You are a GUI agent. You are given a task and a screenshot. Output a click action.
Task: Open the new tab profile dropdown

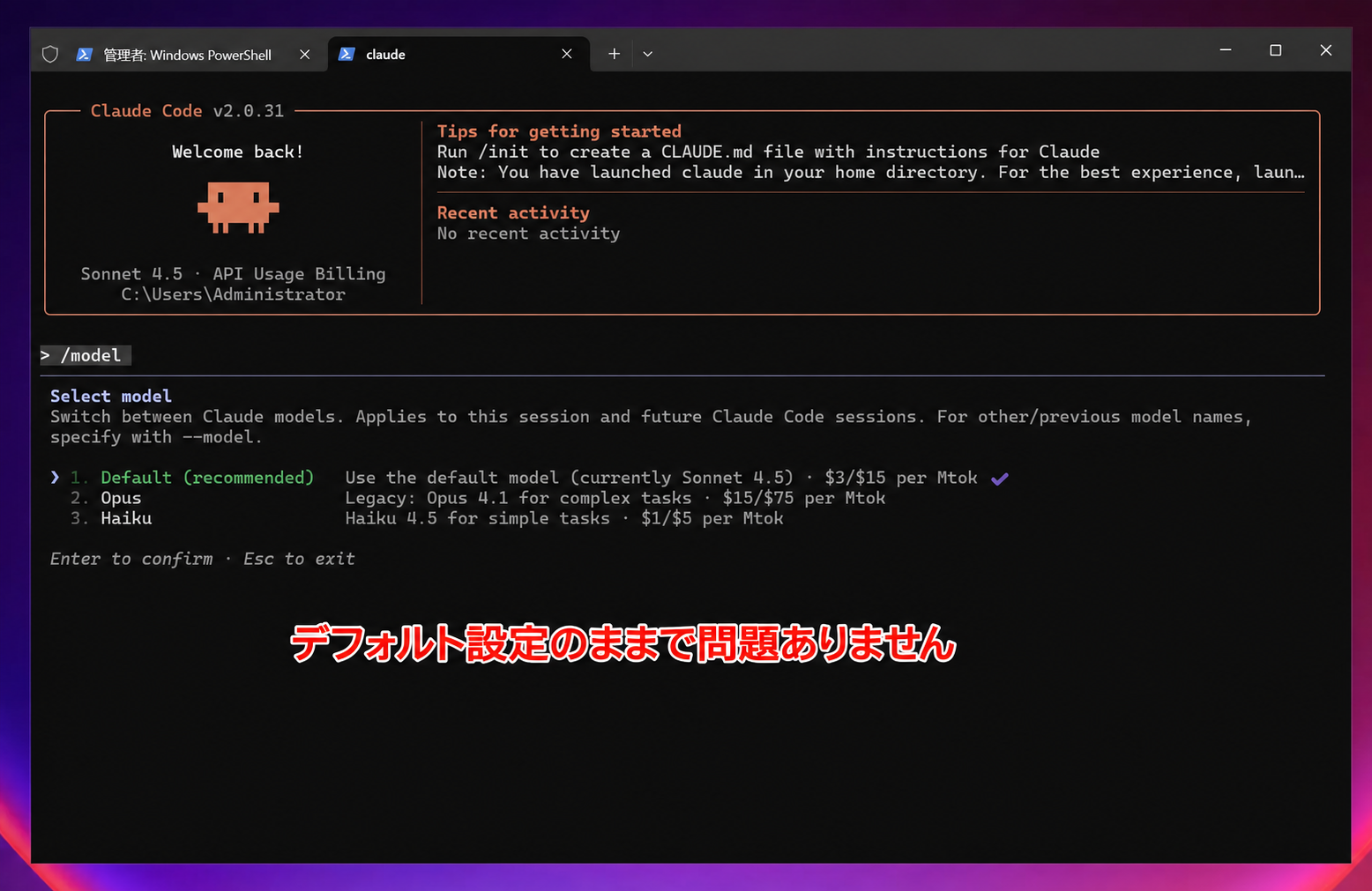pyautogui.click(x=647, y=54)
